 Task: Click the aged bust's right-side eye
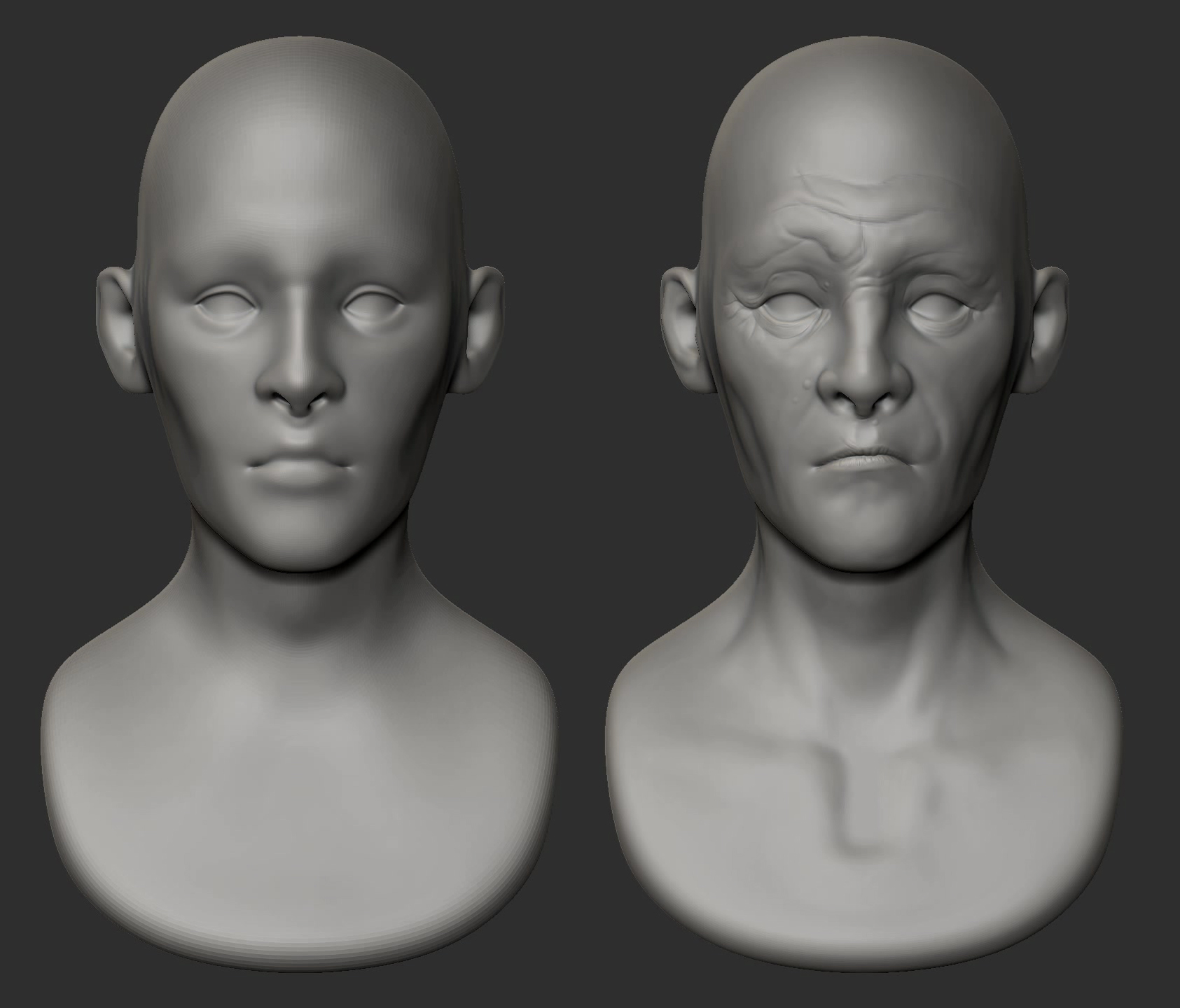click(938, 307)
